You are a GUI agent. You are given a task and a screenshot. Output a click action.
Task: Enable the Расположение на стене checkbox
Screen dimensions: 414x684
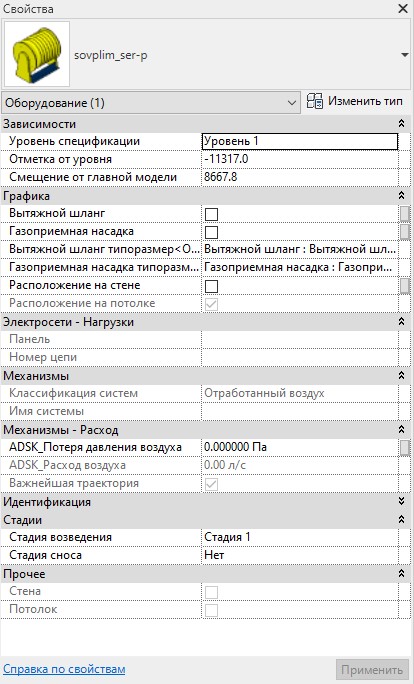[x=212, y=286]
